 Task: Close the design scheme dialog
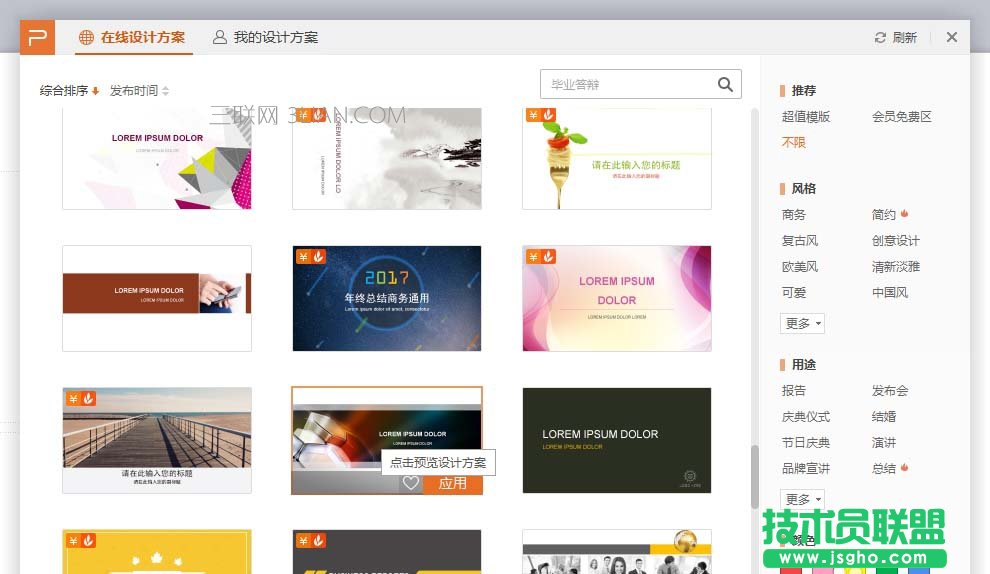951,37
